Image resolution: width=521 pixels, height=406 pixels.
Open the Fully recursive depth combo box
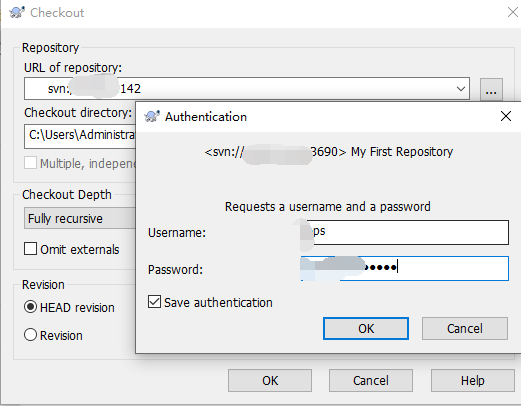(80, 218)
